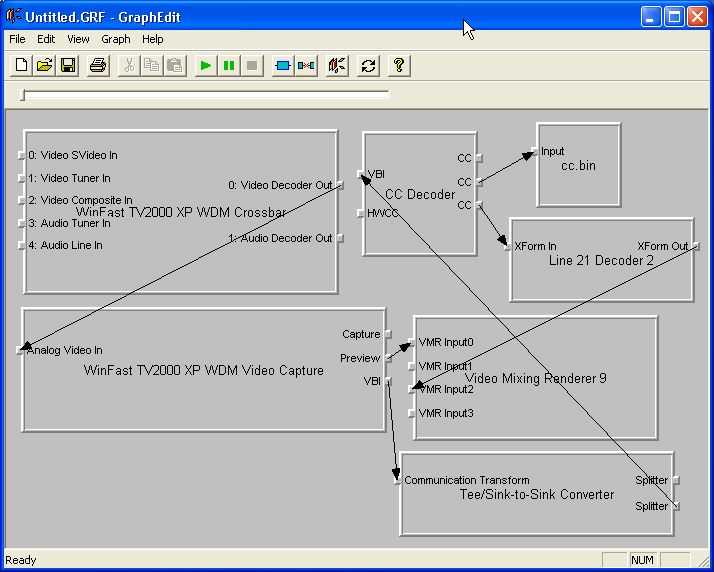Select the Input pin on cc.bin
The width and height of the screenshot is (714, 572).
(534, 151)
